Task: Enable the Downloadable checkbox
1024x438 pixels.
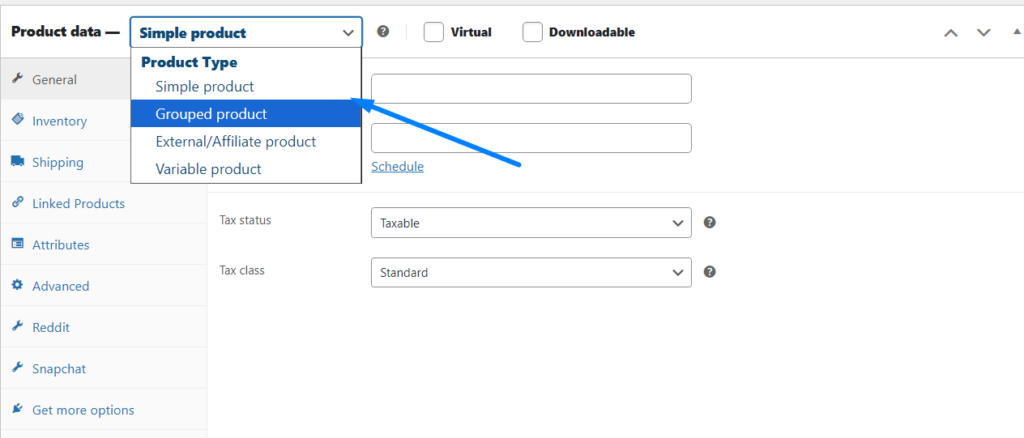Action: click(532, 32)
